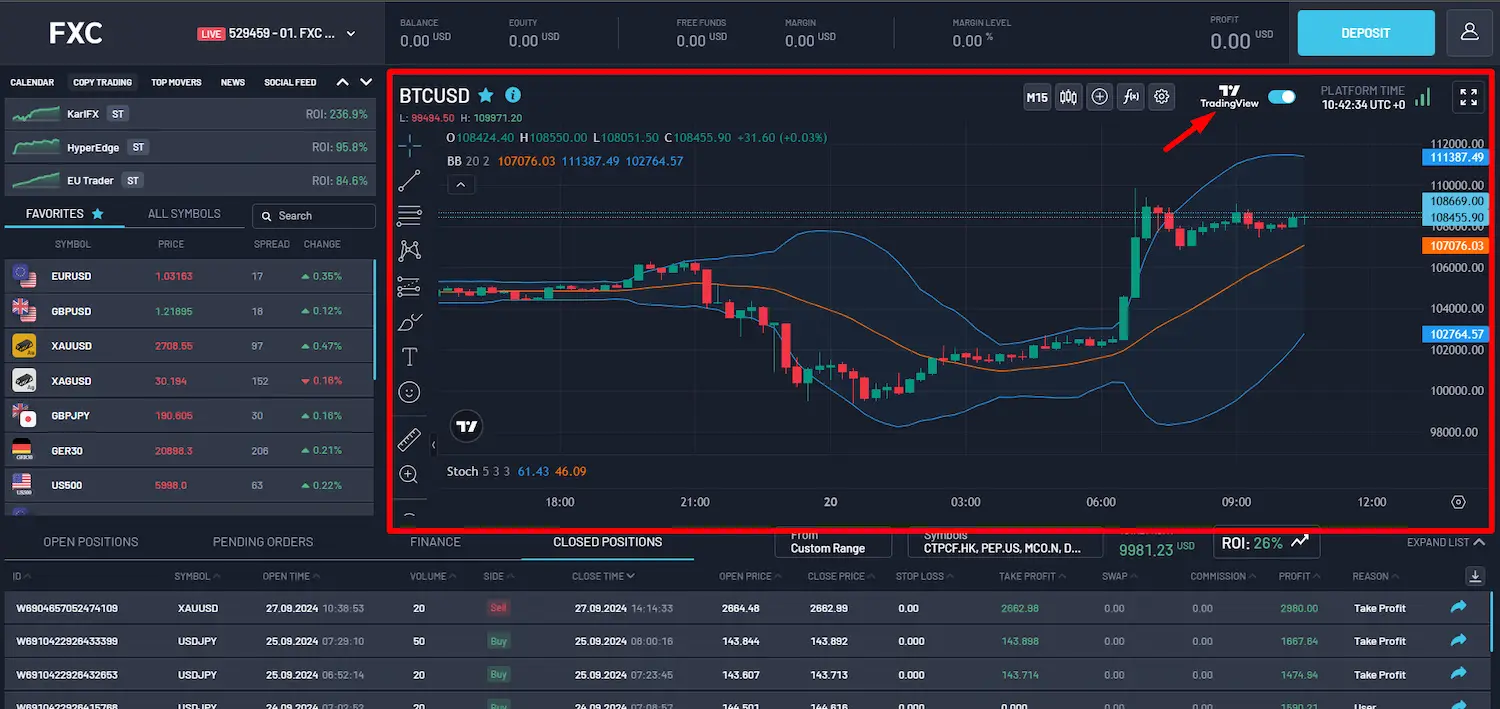Switch to the ALL SYMBOLS tab
Screen dimensions: 1500x709
coord(186,213)
